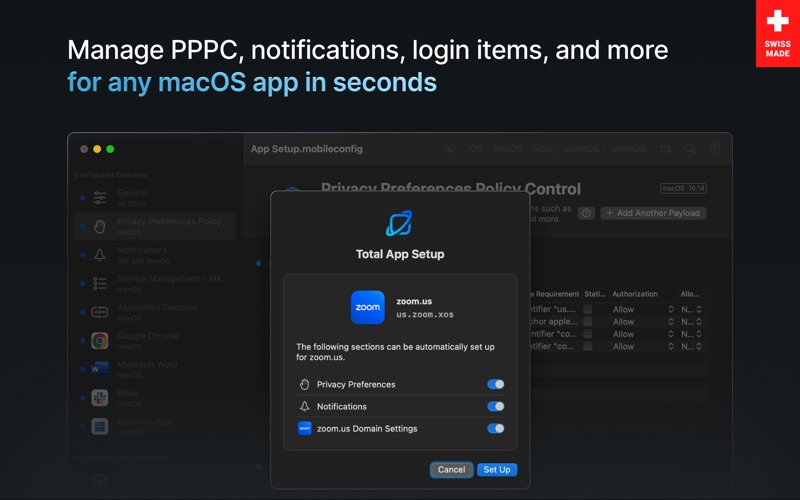Select the Slack icon in sidebar
Screen dimensions: 800x500
[x=99, y=397]
